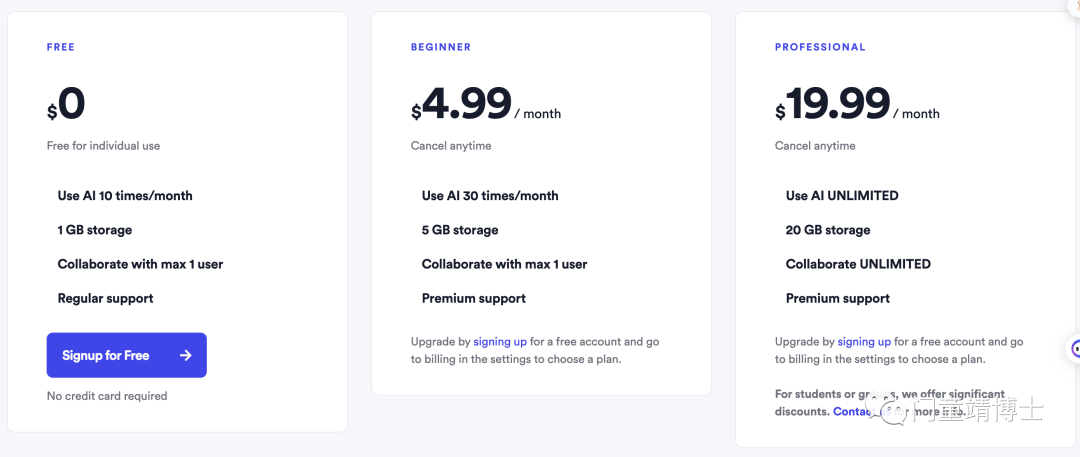Select the BEGINNER plan heading
This screenshot has width=1080, height=457.
point(441,47)
